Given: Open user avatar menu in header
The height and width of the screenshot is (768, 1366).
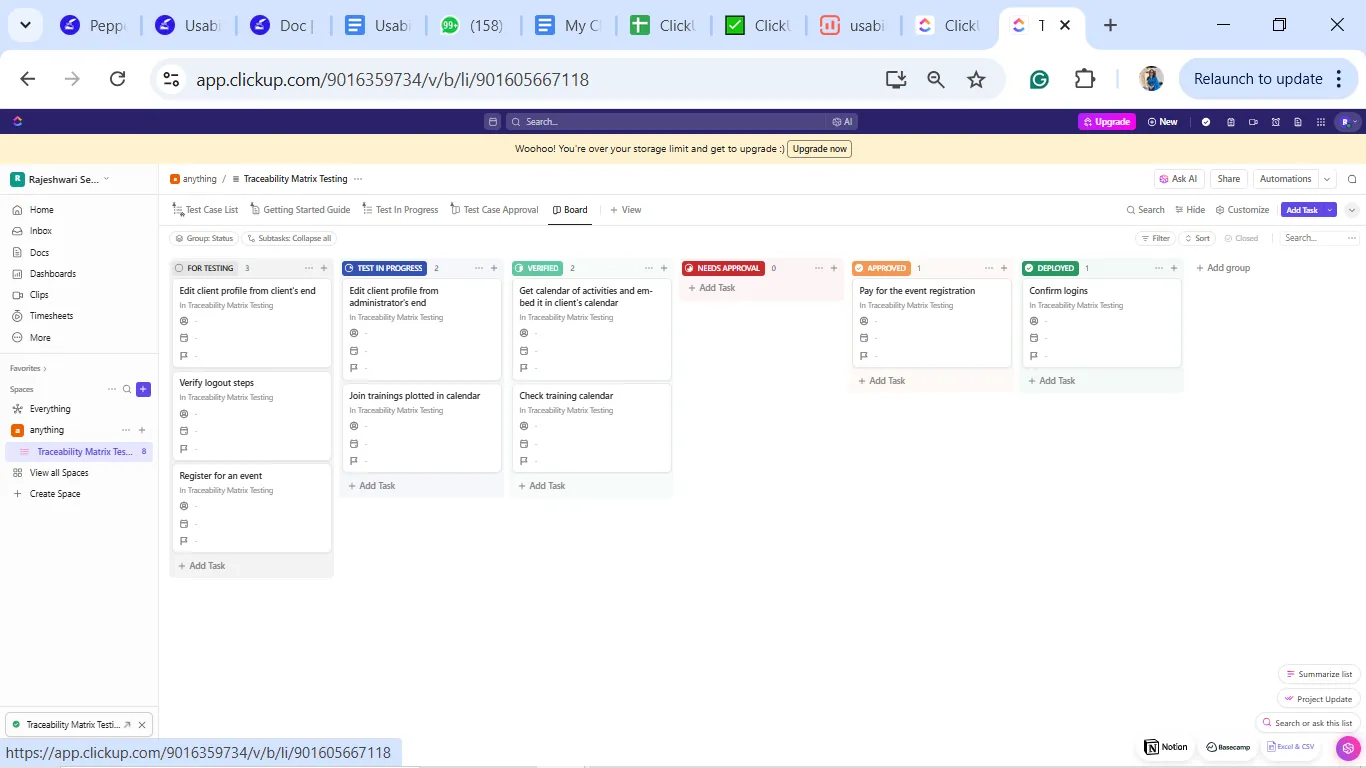Looking at the screenshot, I should click(x=1348, y=122).
